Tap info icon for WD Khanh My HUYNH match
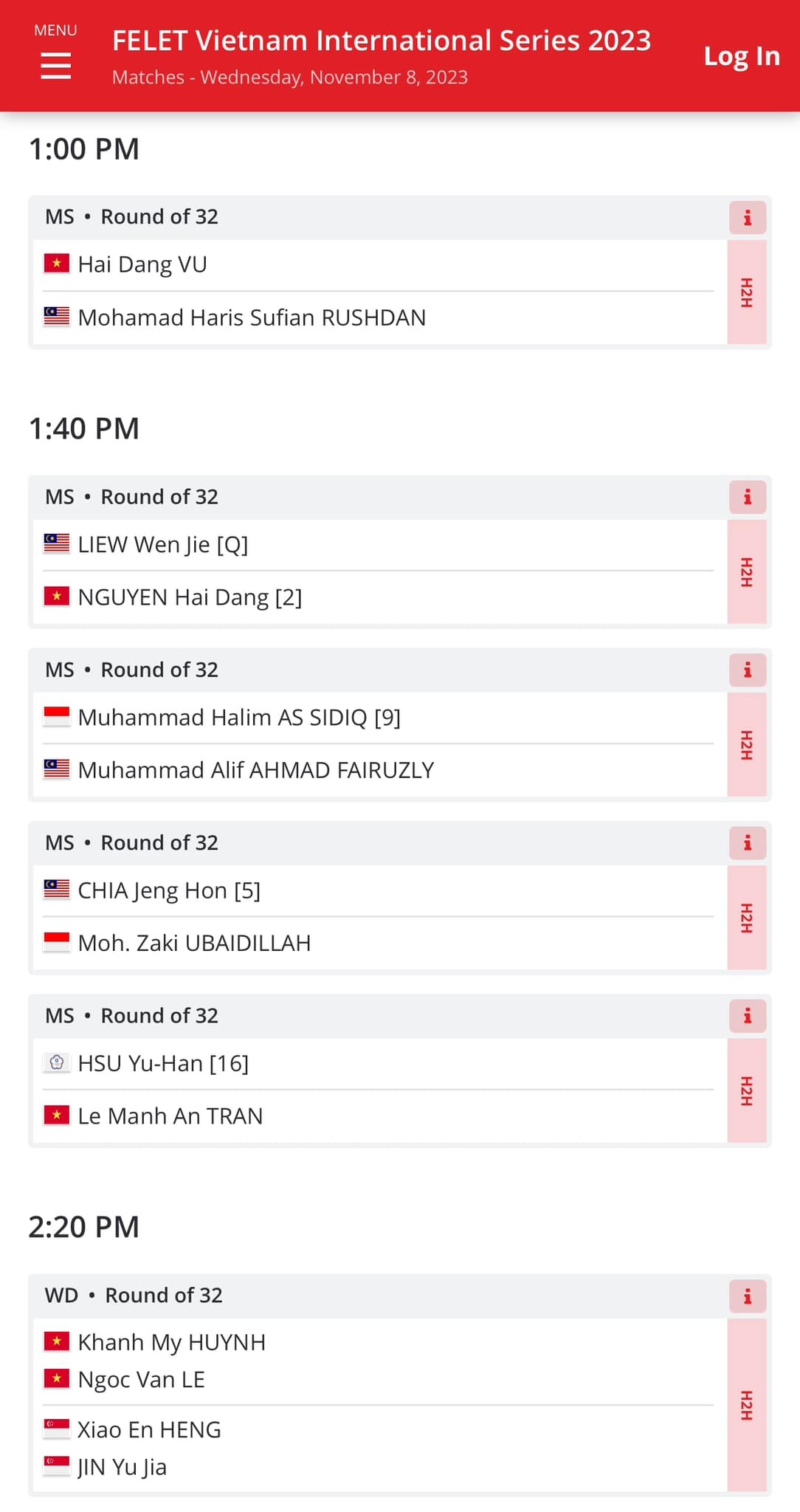This screenshot has width=800, height=1512. tap(748, 1296)
